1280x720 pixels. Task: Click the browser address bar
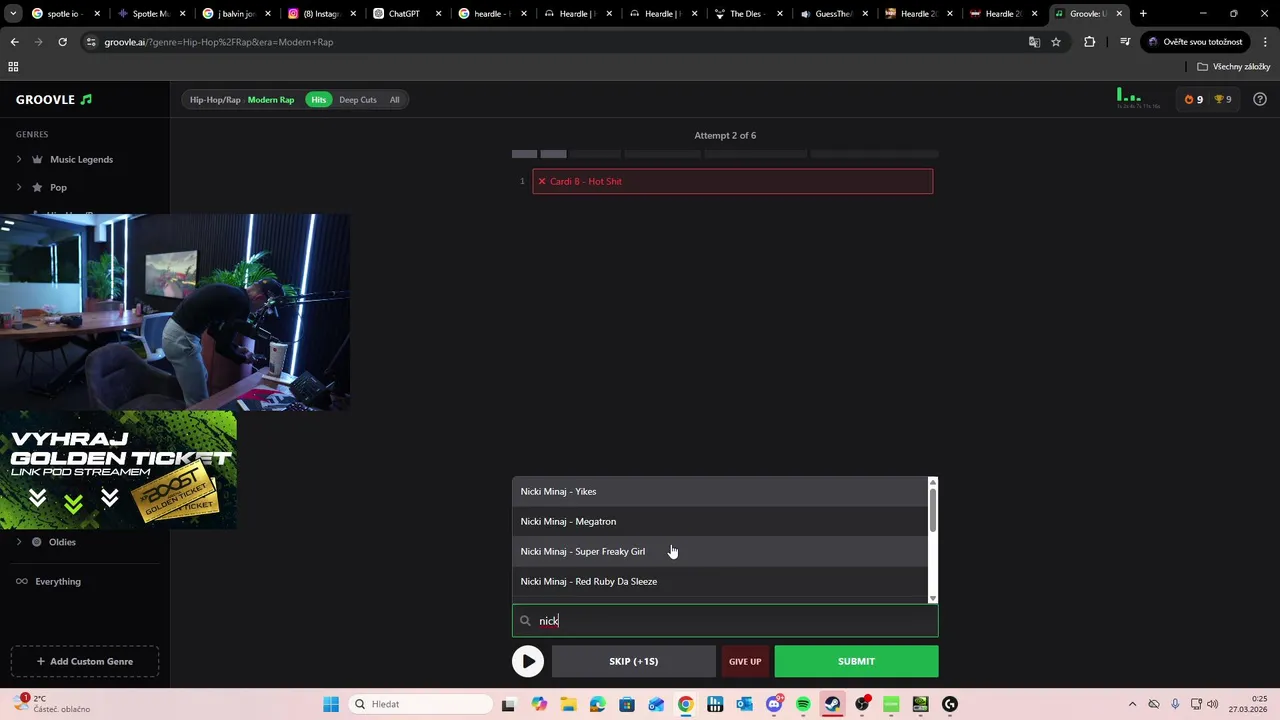tap(560, 42)
